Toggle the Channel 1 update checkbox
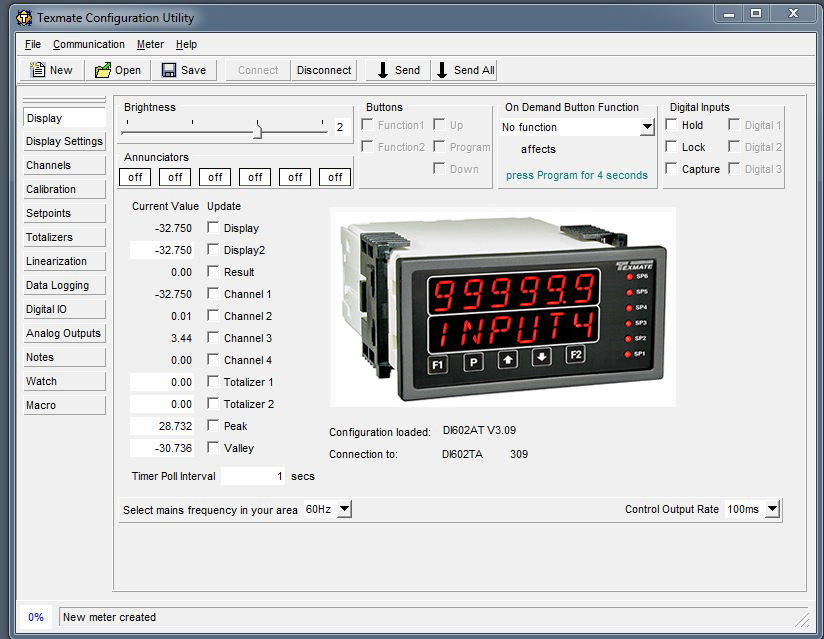 pyautogui.click(x=213, y=293)
